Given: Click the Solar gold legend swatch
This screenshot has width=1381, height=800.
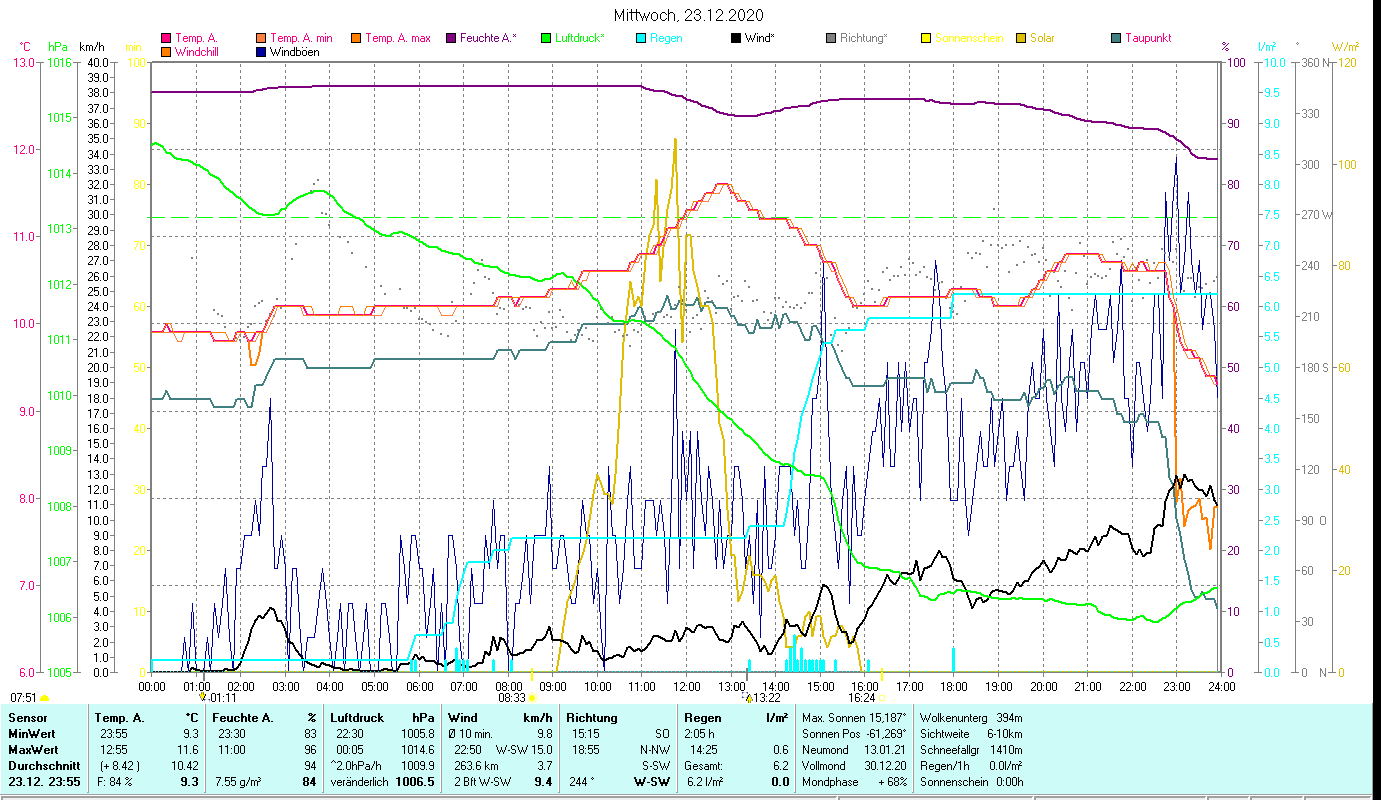Looking at the screenshot, I should (1020, 39).
